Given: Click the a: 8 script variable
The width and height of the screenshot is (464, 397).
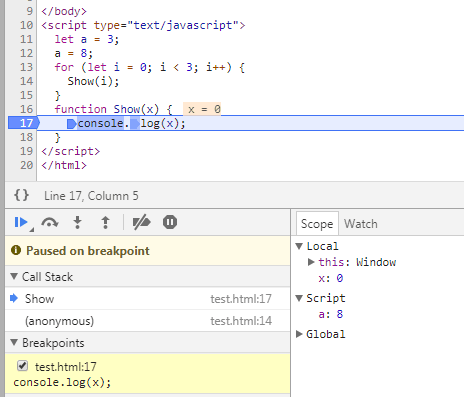Looking at the screenshot, I should point(330,314).
